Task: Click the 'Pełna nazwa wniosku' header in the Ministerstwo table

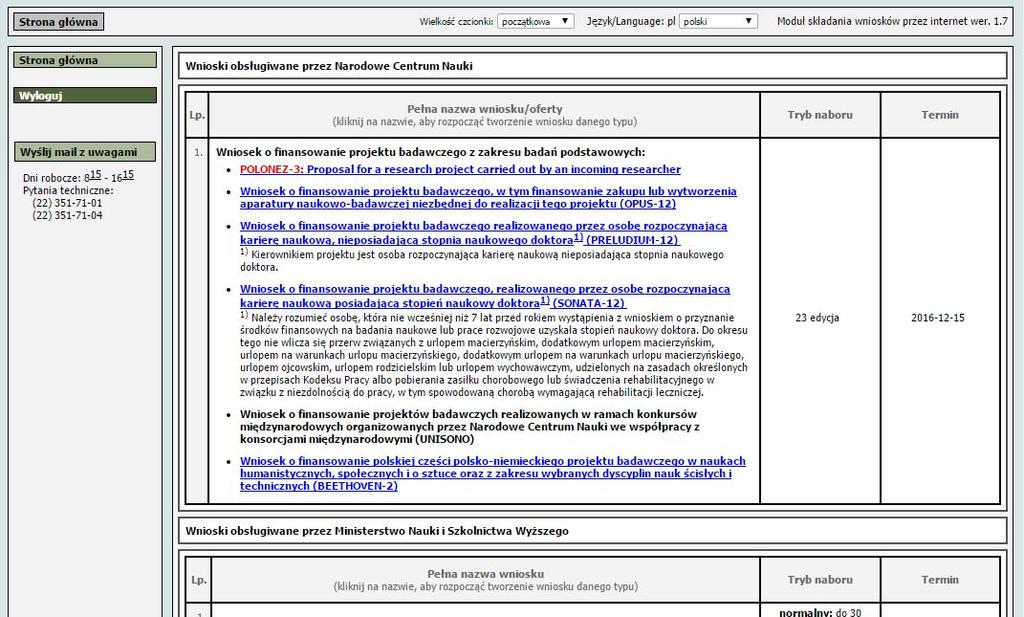Action: [x=485, y=574]
